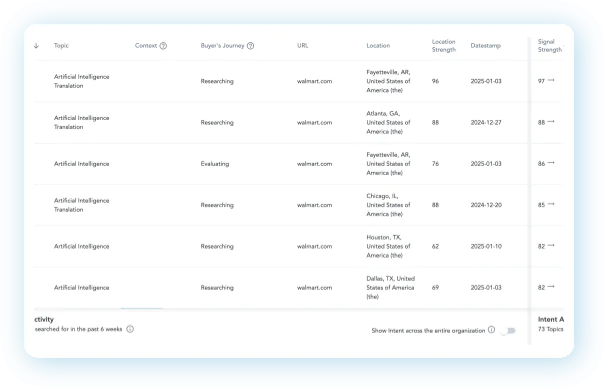
Task: Select the topic in the 2025-01-03 Fayetteville Researching row
Action: [81, 81]
